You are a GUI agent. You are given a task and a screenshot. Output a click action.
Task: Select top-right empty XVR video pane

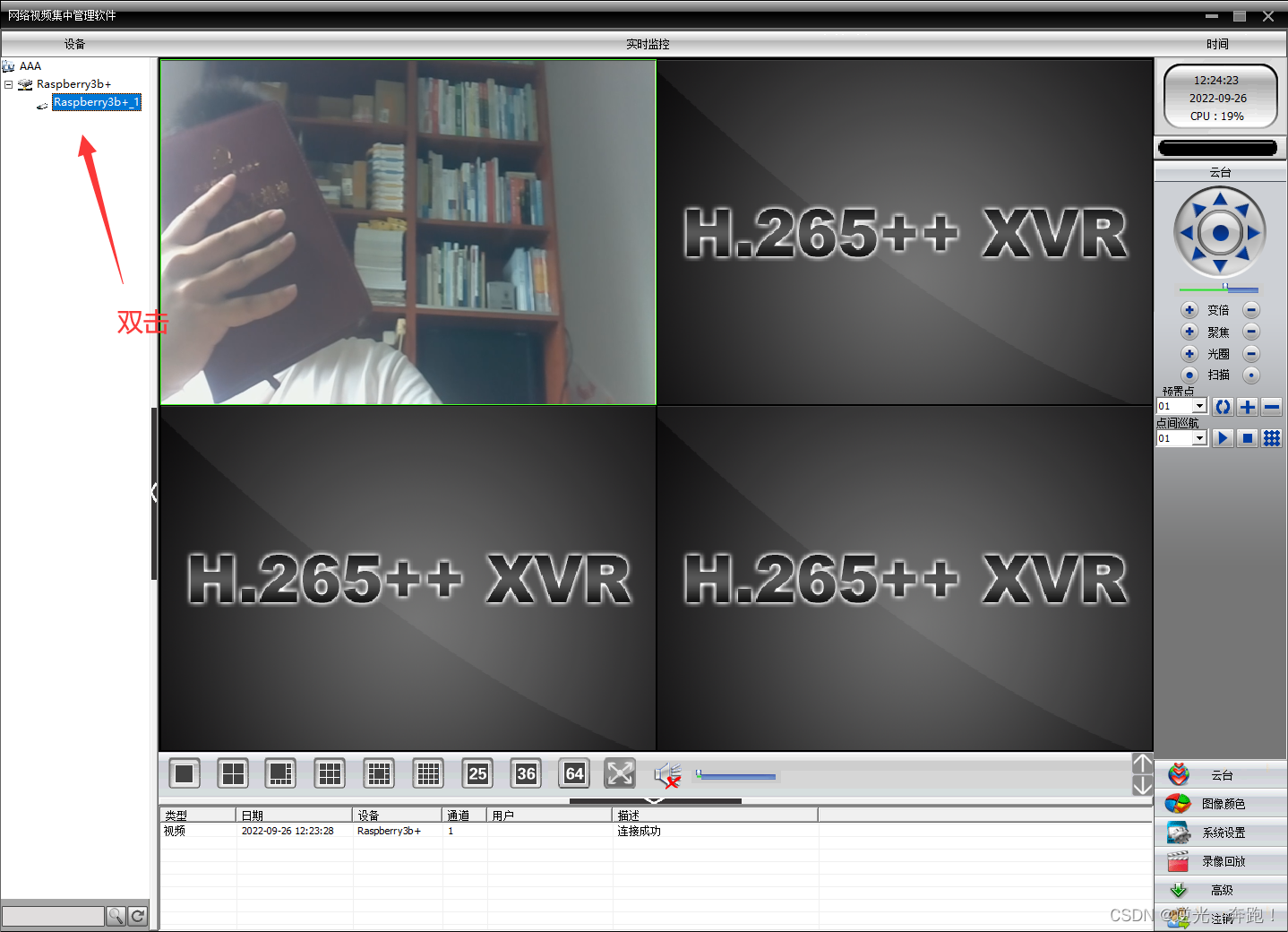[905, 232]
